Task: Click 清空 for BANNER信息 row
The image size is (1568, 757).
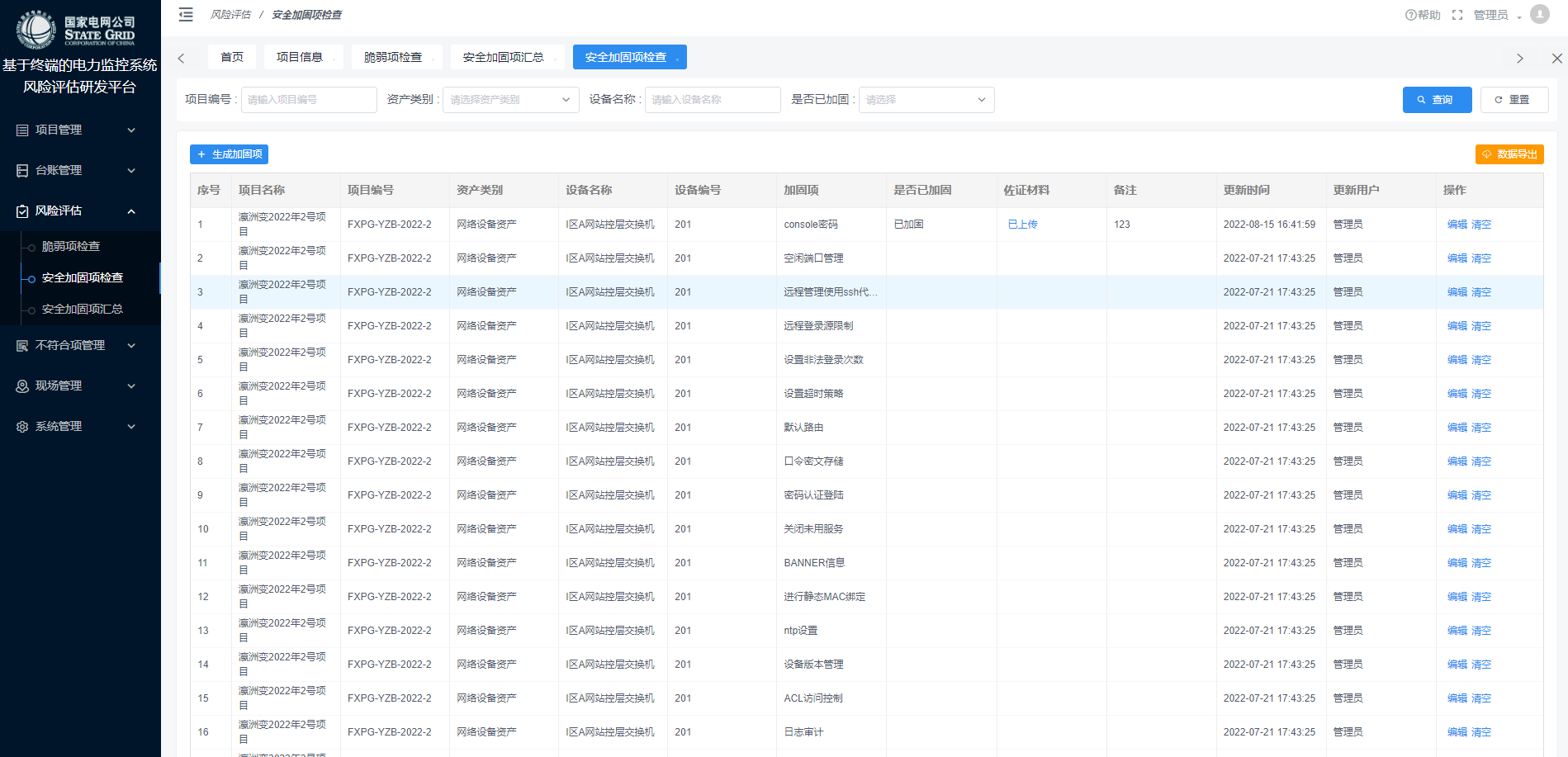Action: [x=1481, y=563]
